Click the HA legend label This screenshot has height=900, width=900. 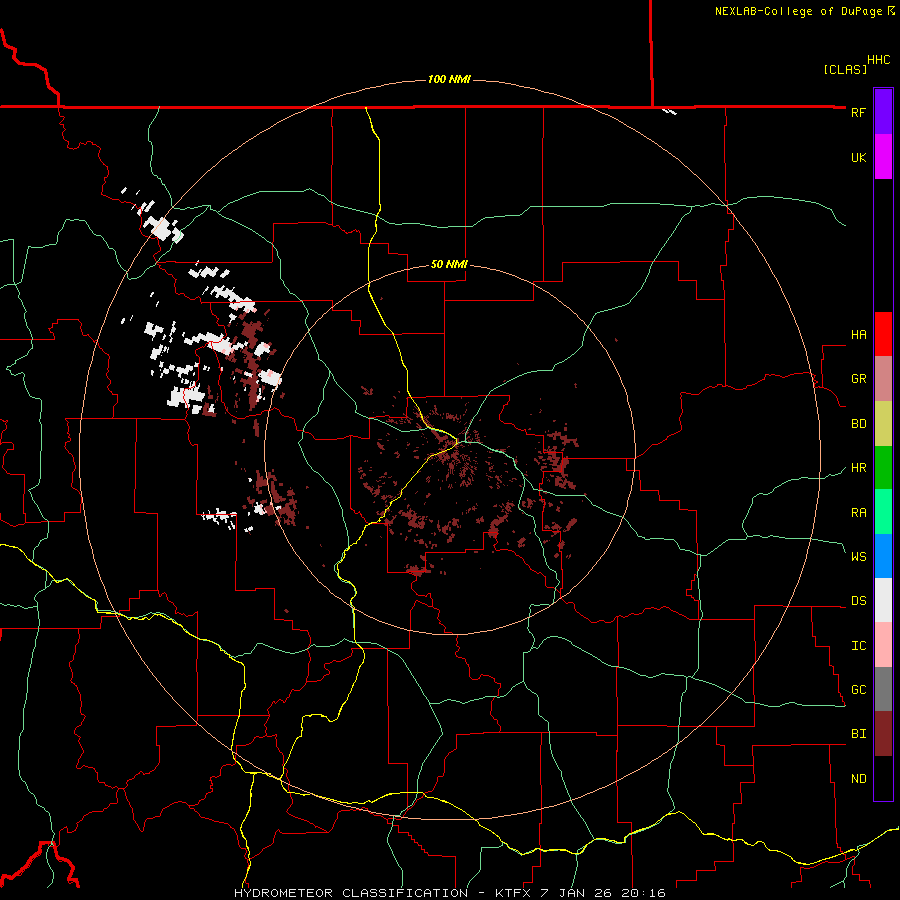(x=858, y=335)
